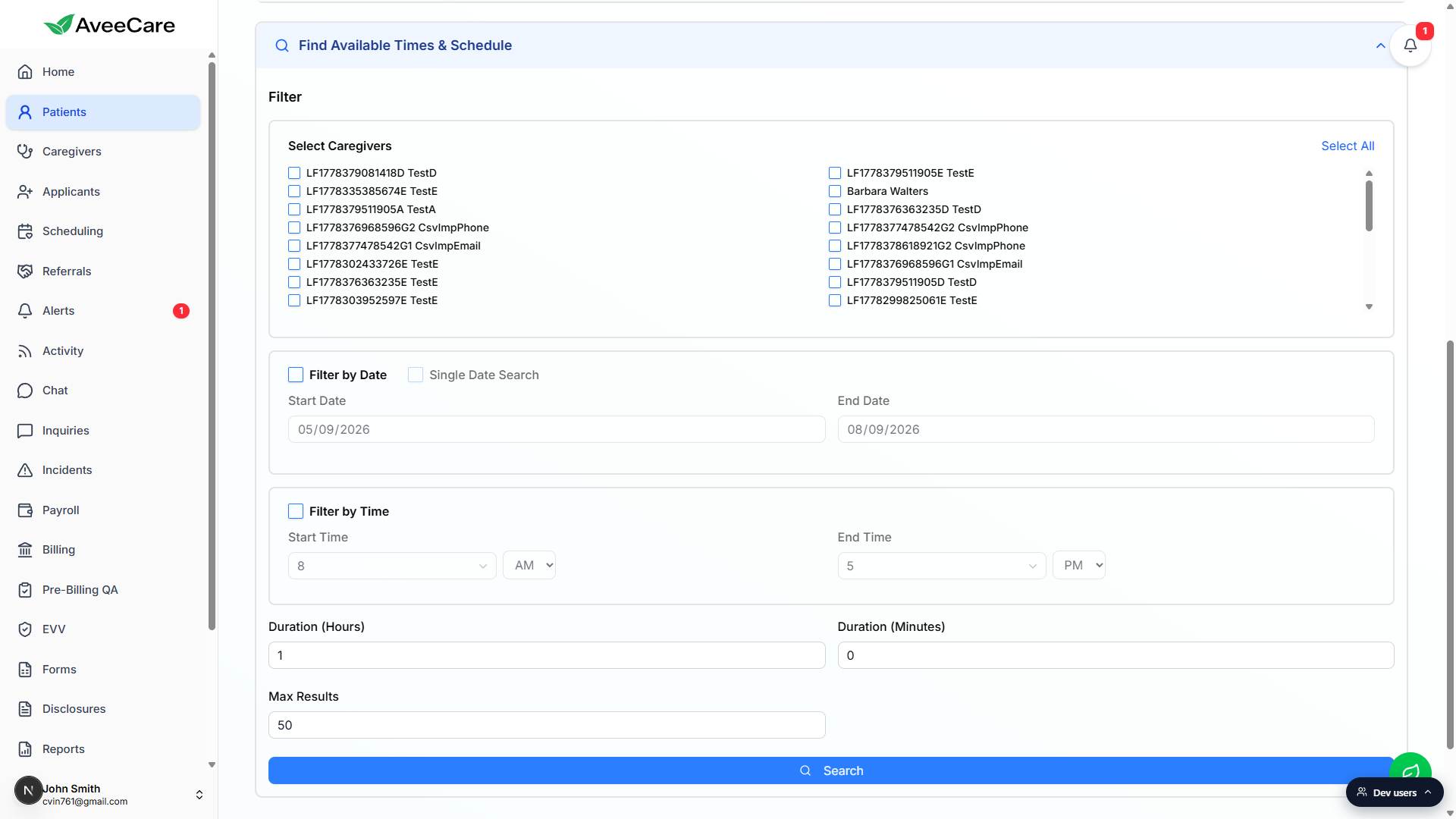Click the End Date field
The height and width of the screenshot is (819, 1456).
pos(1106,429)
